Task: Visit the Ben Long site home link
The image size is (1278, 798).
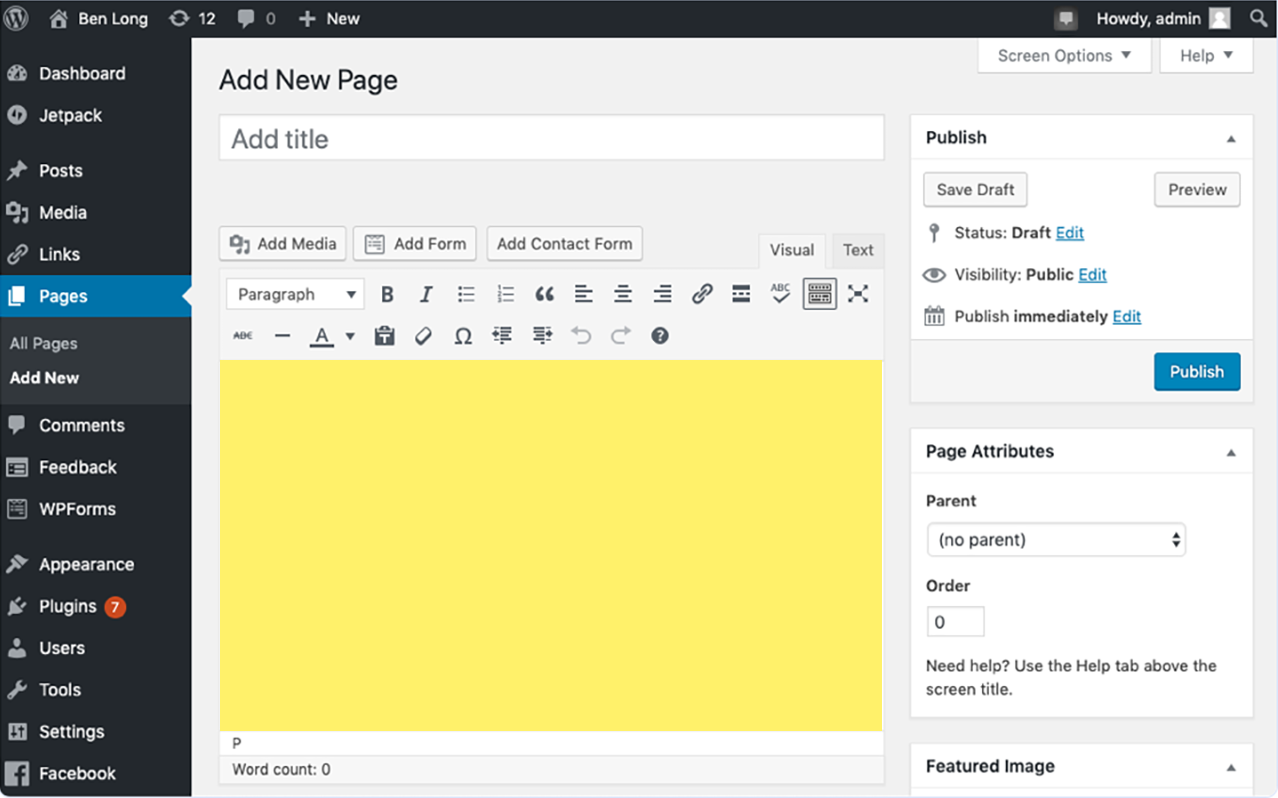Action: 98,18
